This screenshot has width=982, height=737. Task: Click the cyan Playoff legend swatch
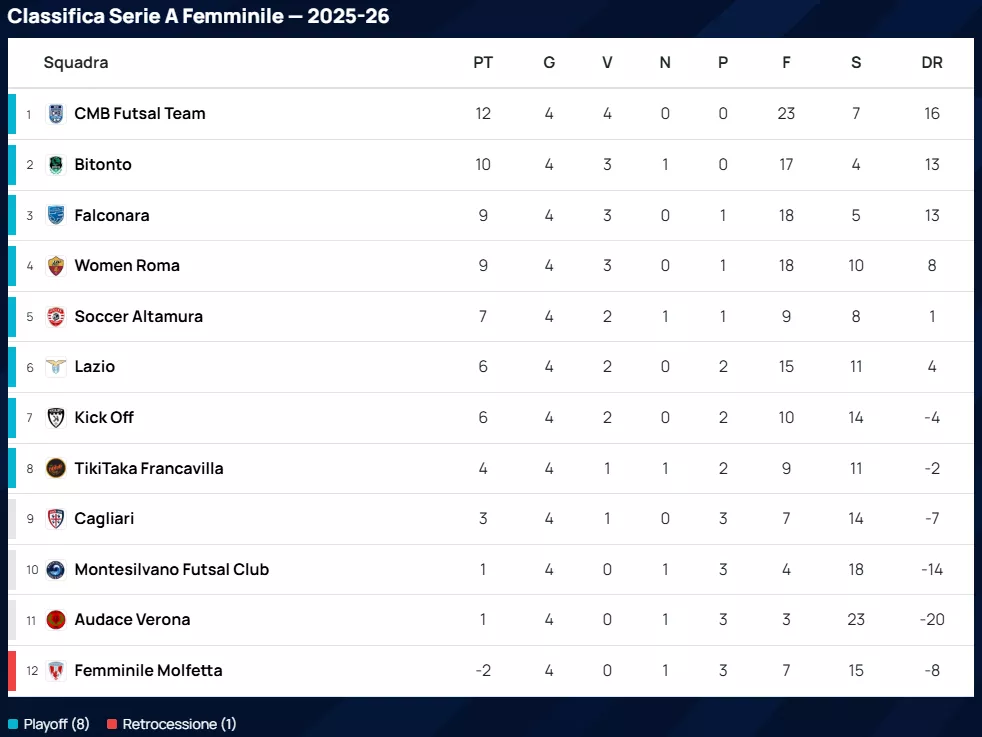13,724
